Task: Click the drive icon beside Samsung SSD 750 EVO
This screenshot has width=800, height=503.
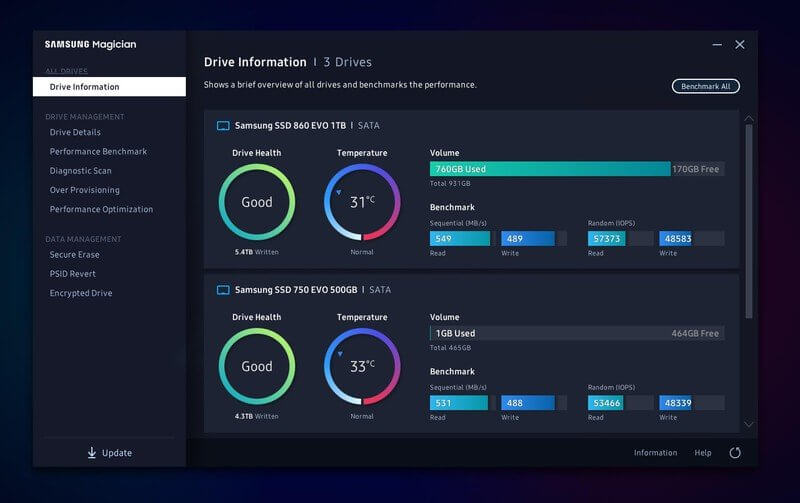Action: point(223,290)
